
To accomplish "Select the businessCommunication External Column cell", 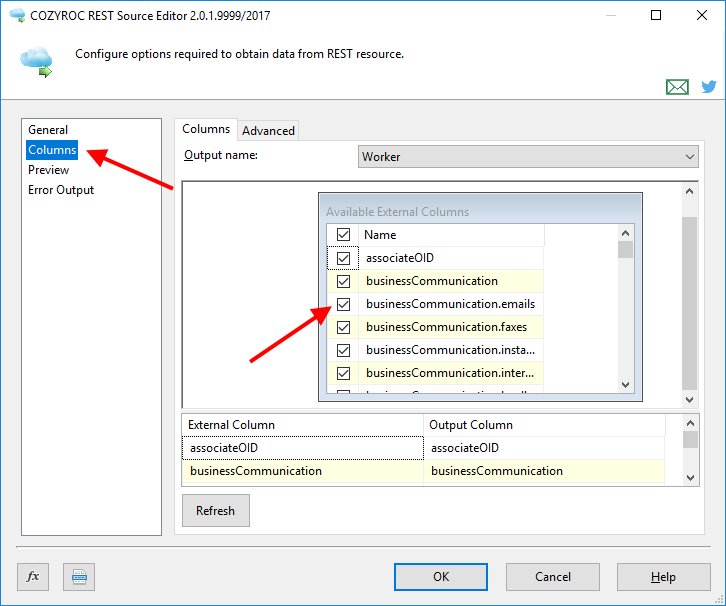I will point(303,471).
